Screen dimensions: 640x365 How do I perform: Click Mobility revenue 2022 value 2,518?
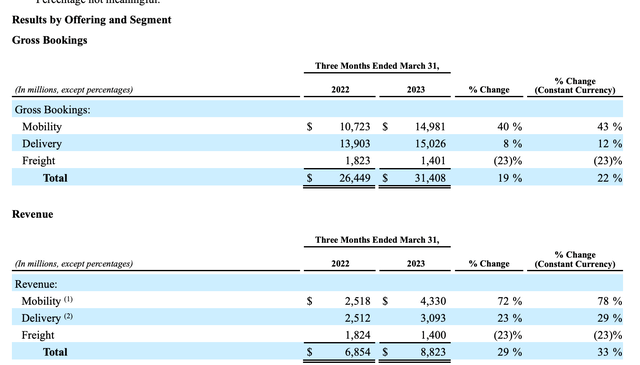pos(358,301)
